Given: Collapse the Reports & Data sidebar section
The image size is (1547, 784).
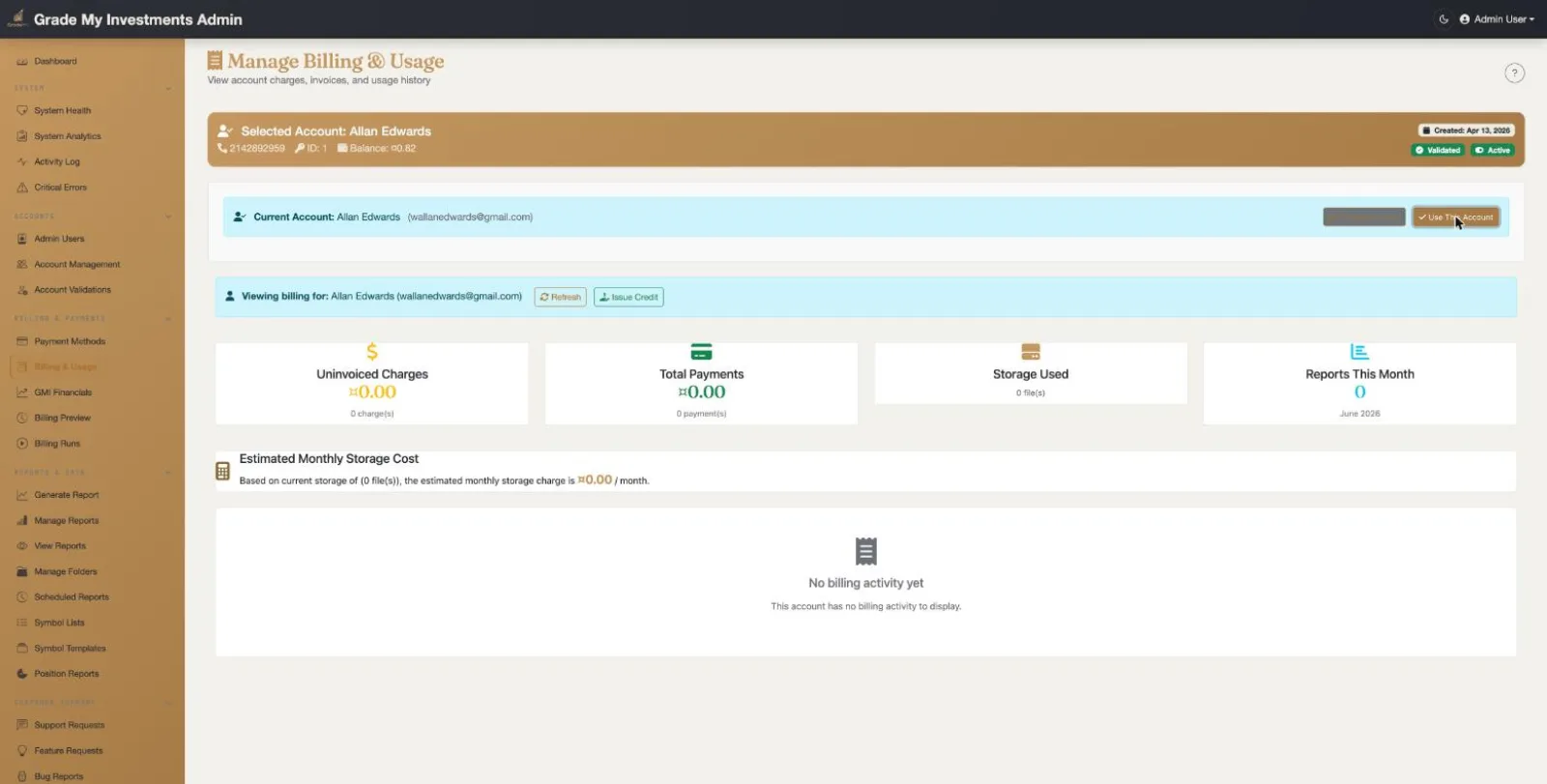Looking at the screenshot, I should click(x=168, y=473).
